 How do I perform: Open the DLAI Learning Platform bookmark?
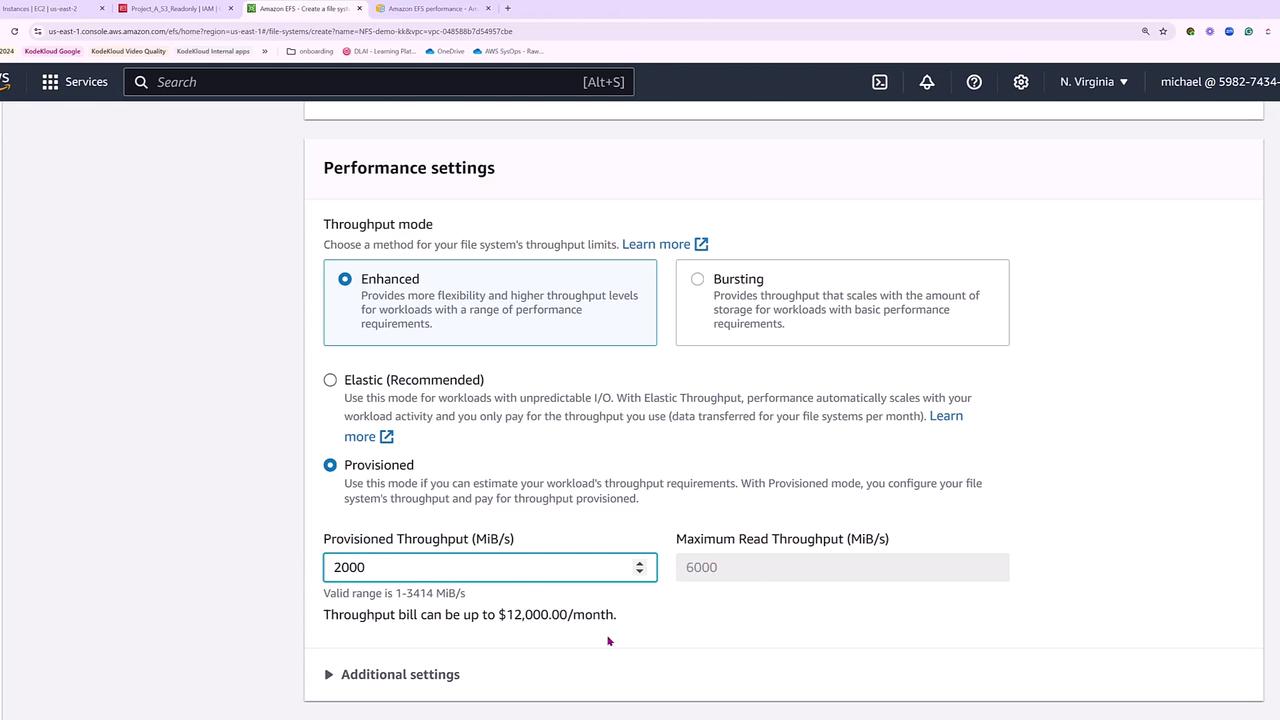point(379,51)
